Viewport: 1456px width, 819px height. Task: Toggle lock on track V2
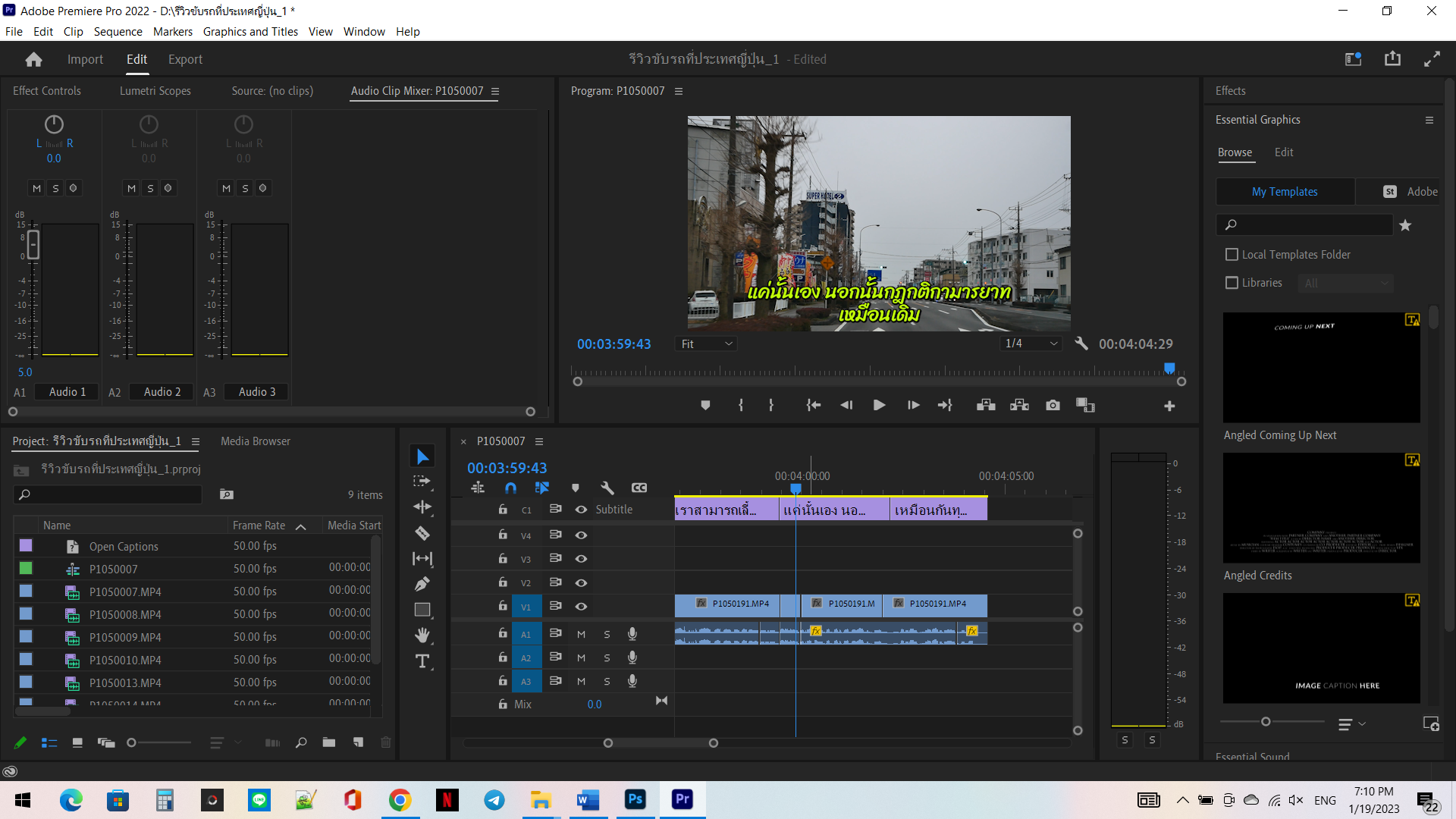click(x=503, y=582)
